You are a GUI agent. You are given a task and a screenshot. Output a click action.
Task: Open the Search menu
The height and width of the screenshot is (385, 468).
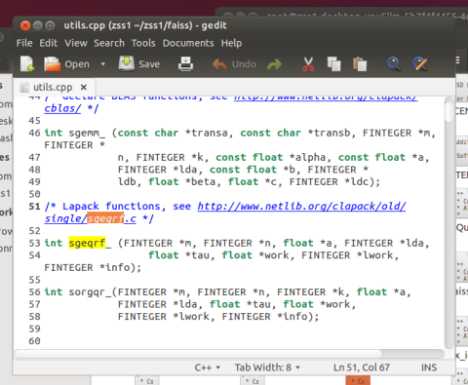tap(109, 43)
